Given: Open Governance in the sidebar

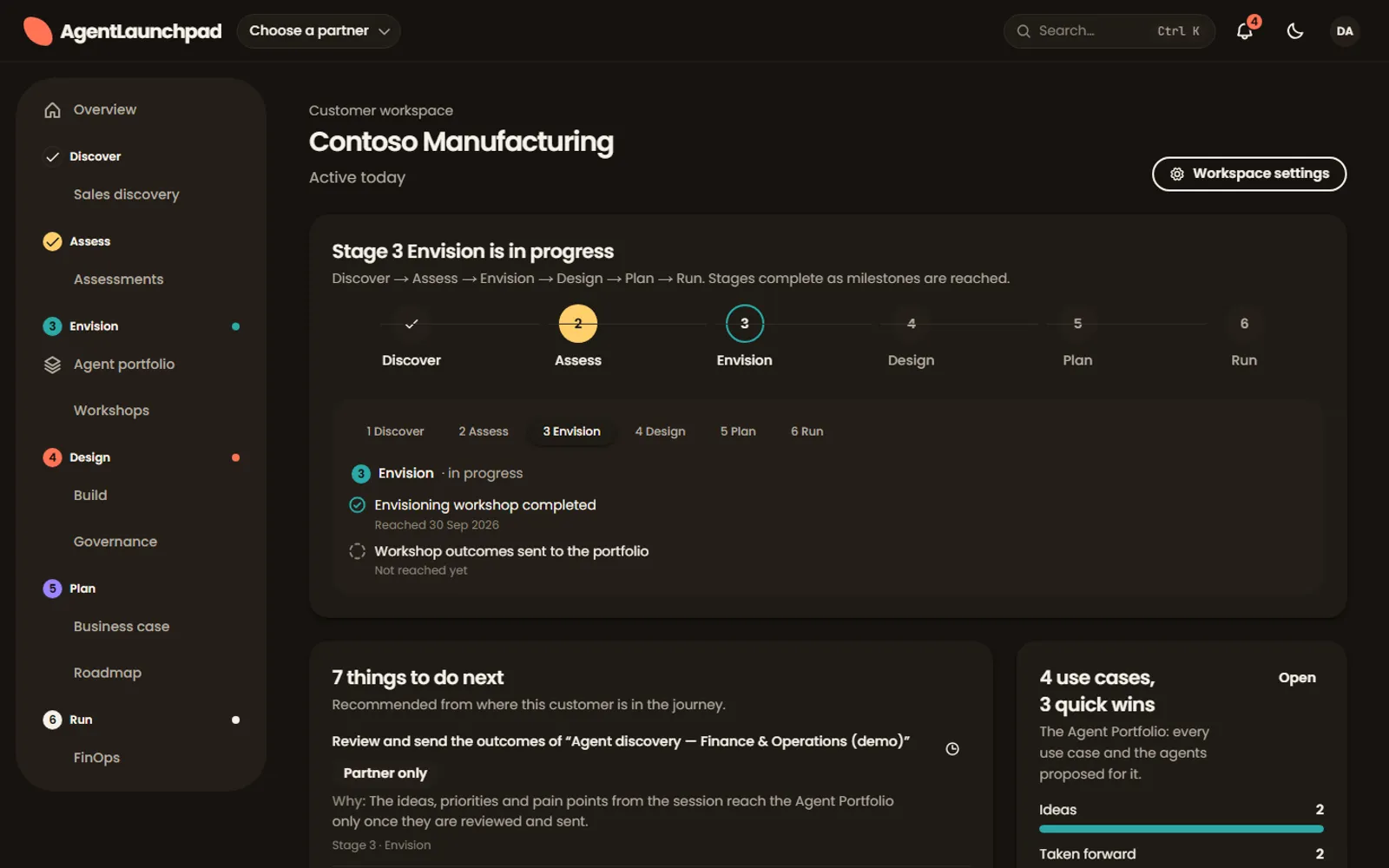Looking at the screenshot, I should [115, 542].
